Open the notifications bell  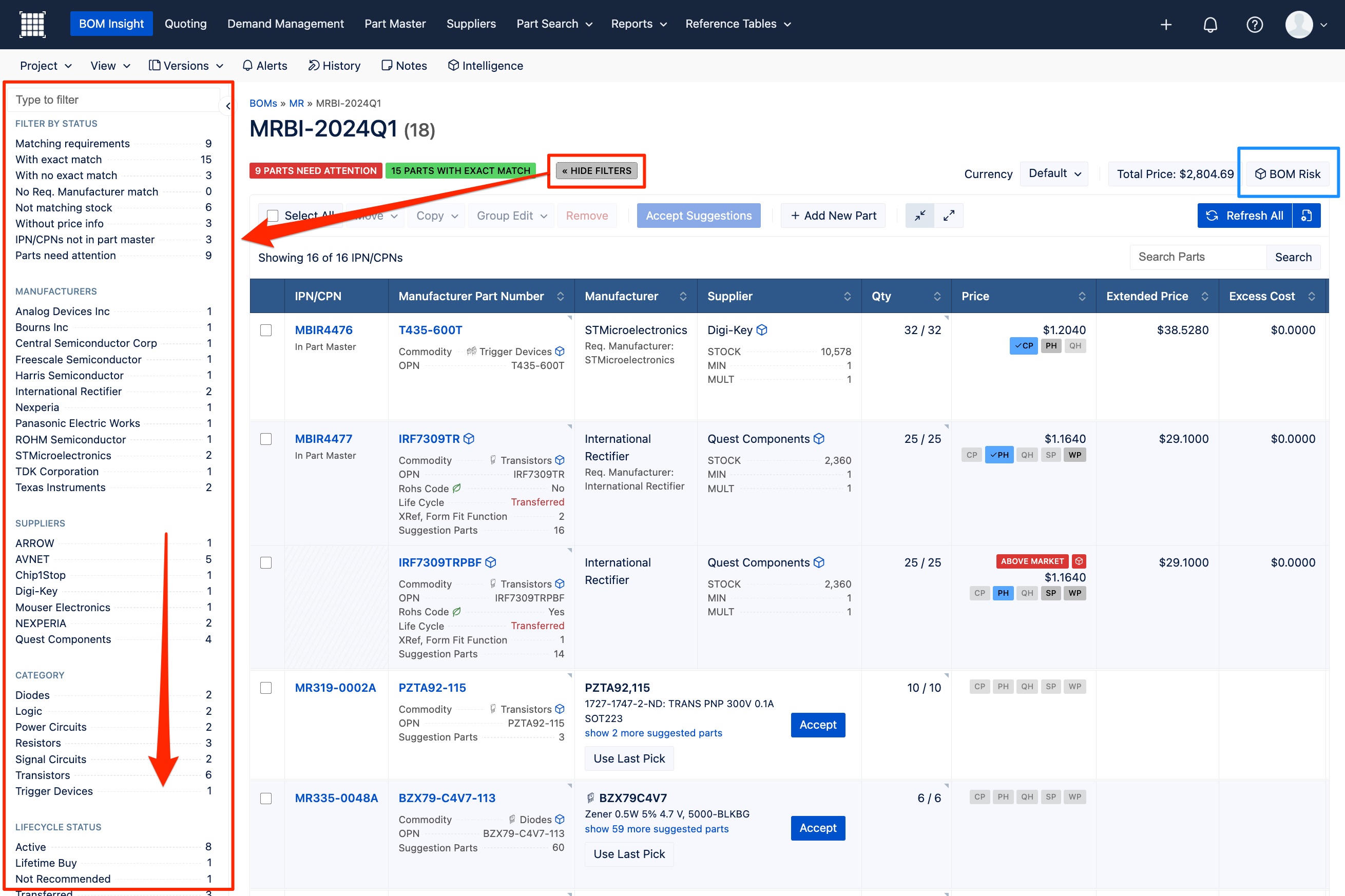point(1210,25)
